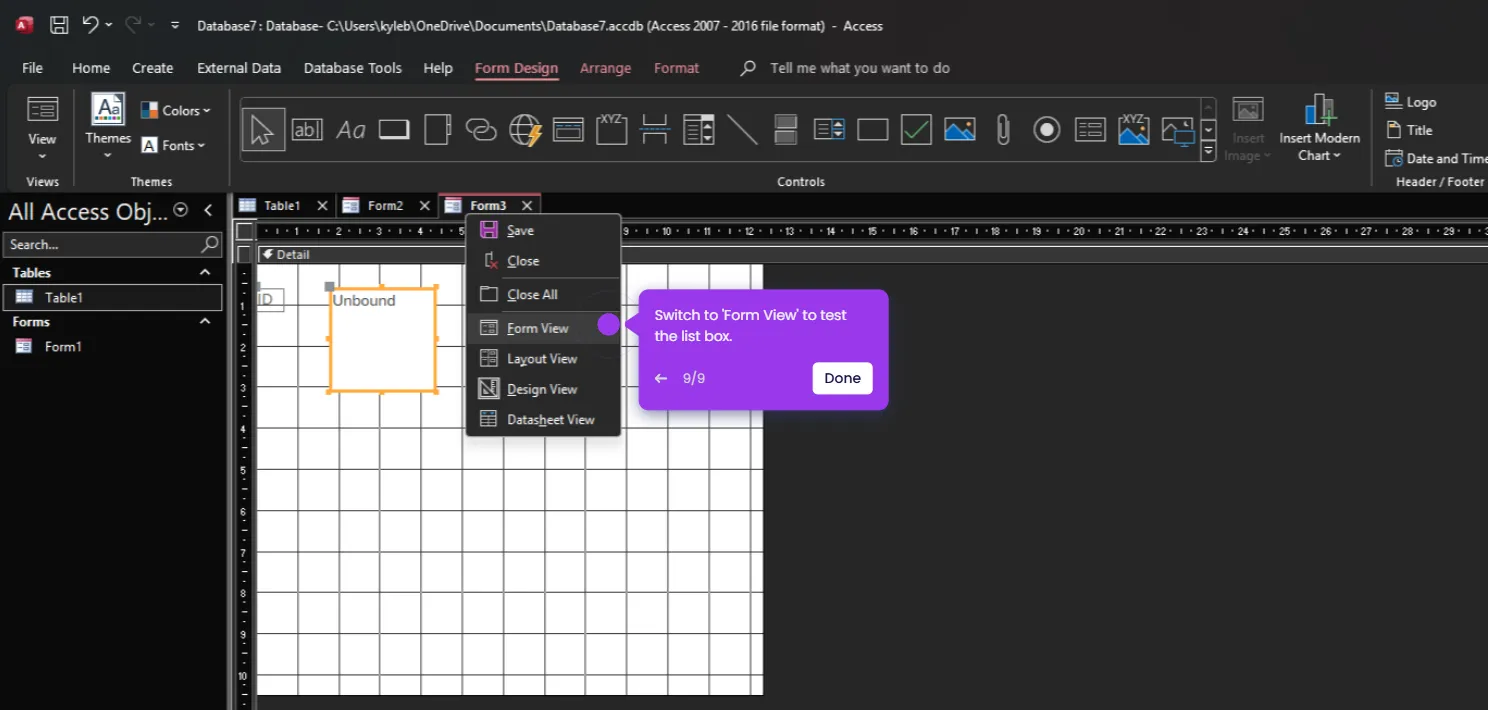
Task: Click Done on the purple tutorial tooltip
Action: coord(841,378)
